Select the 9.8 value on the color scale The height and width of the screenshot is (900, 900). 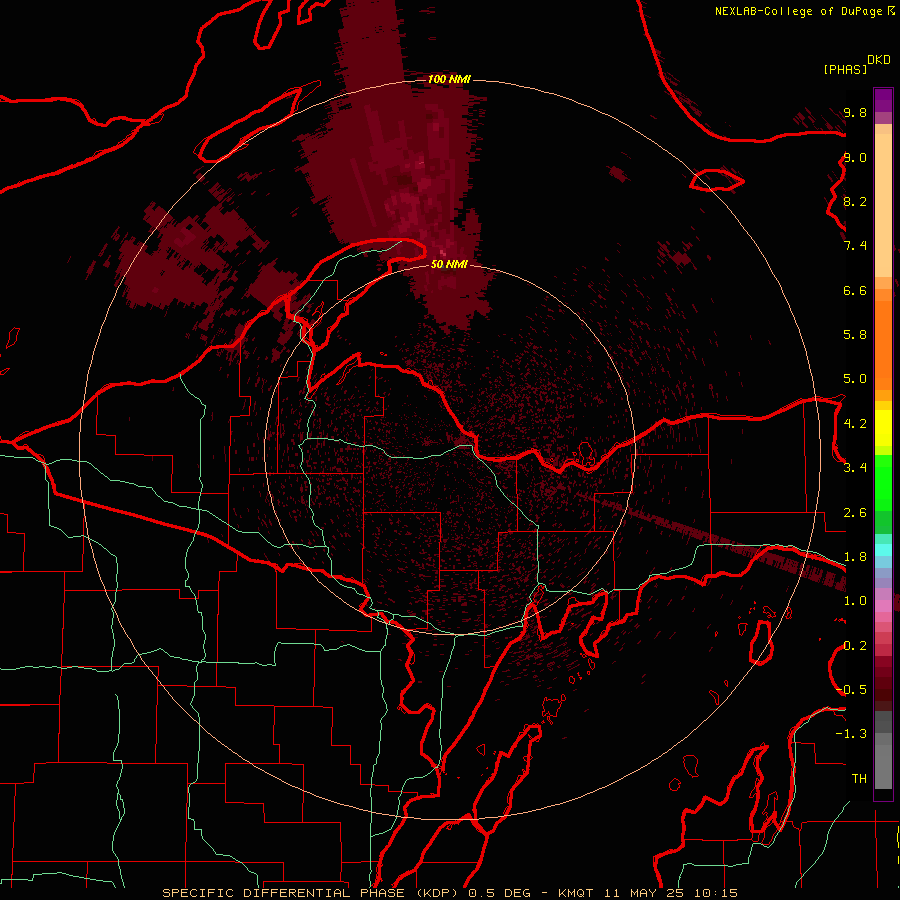[x=855, y=112]
